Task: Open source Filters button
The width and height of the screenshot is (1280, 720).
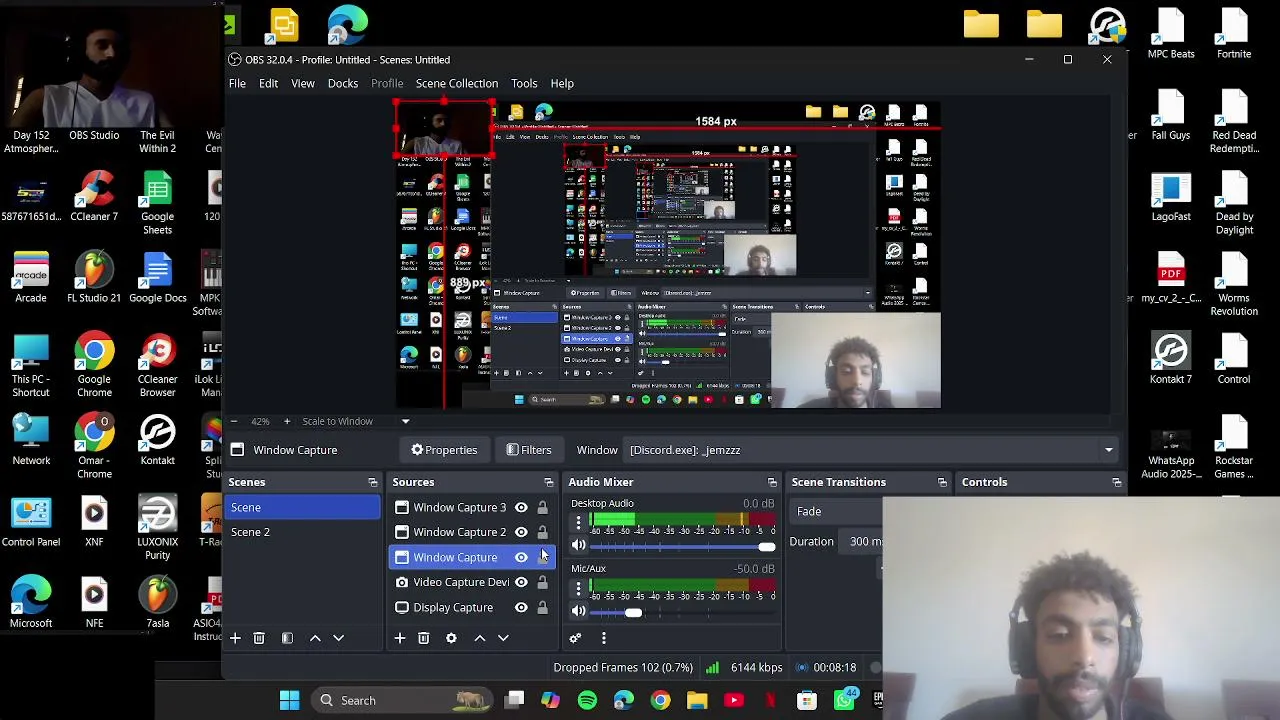Action: 529,450
